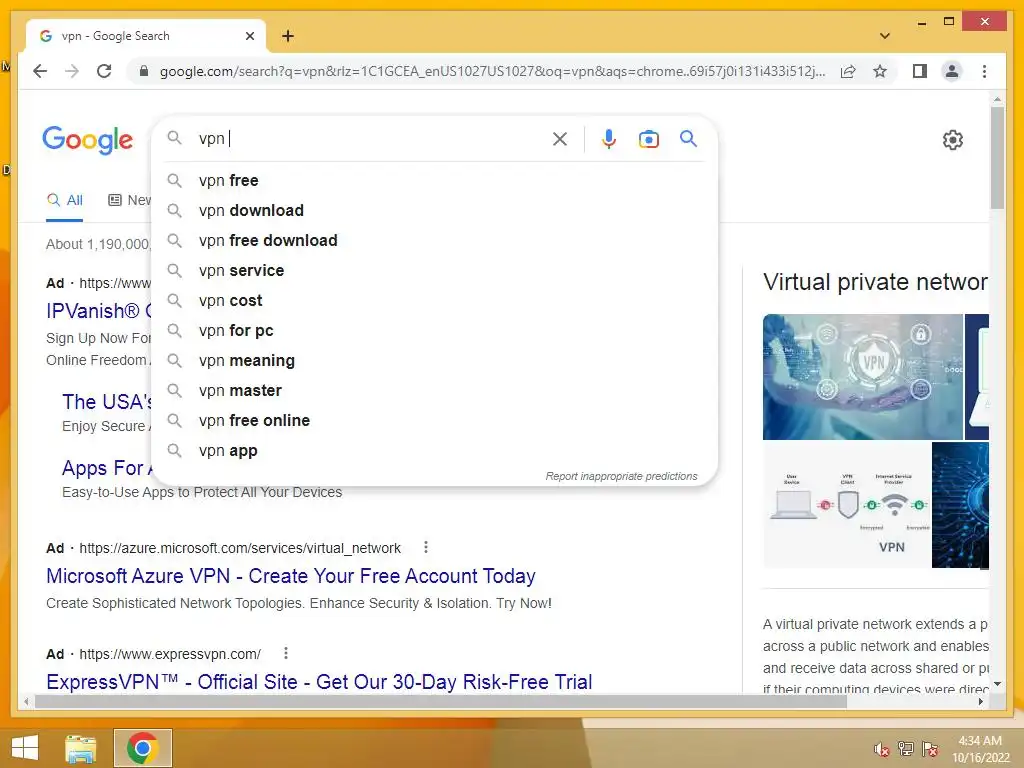The height and width of the screenshot is (768, 1024).
Task: Go to Google homepage via logo
Action: pos(88,140)
